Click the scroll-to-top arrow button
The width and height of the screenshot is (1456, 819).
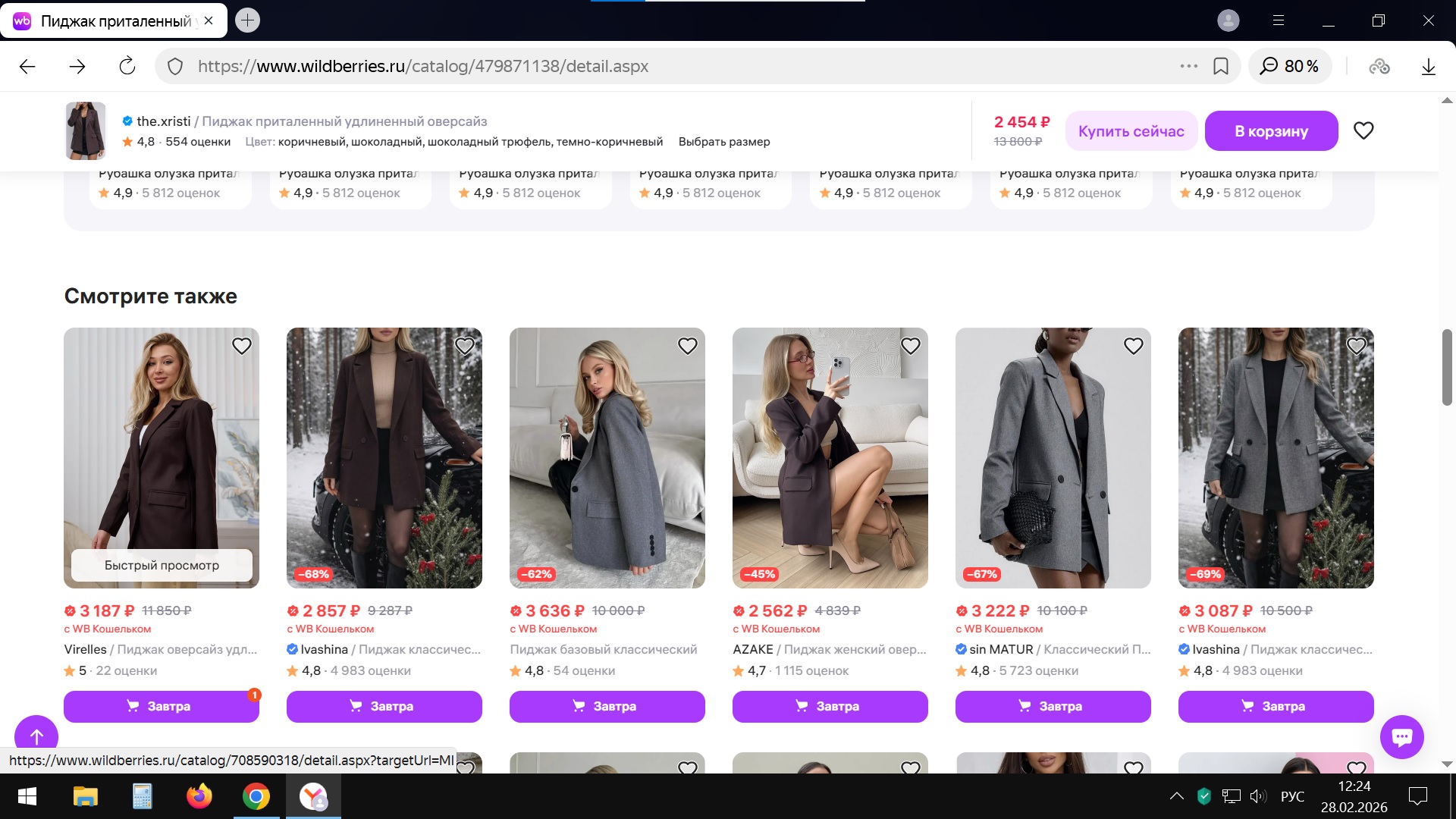click(36, 736)
